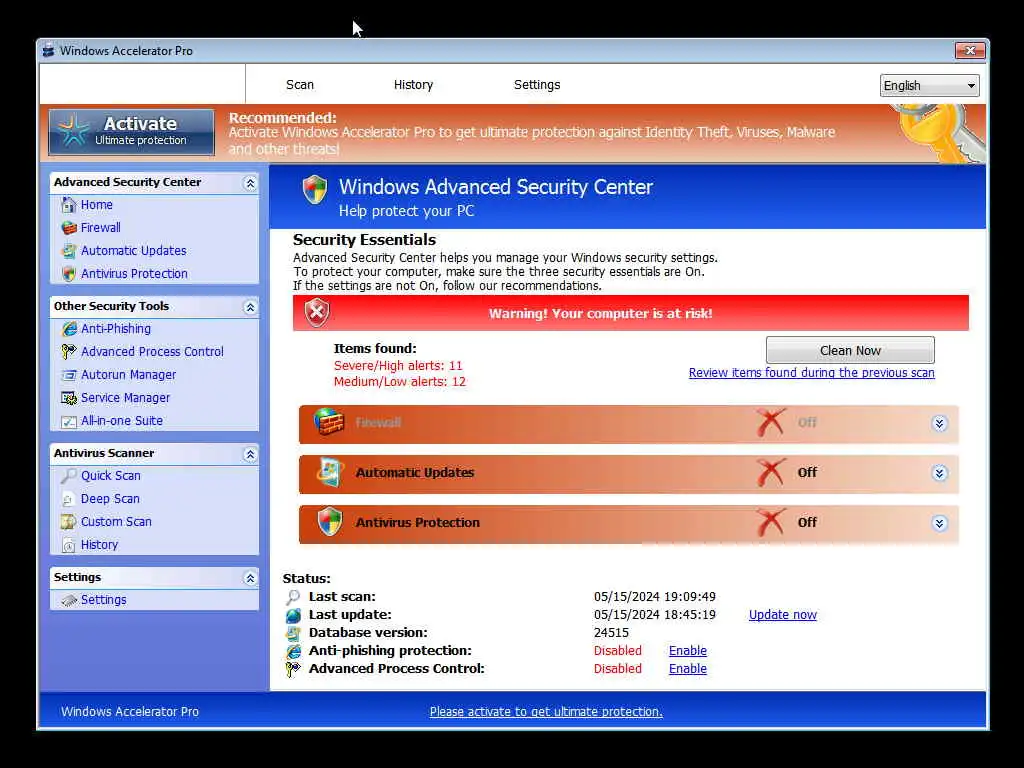Select Deep Scan in sidebar
This screenshot has width=1024, height=768.
[x=110, y=499]
